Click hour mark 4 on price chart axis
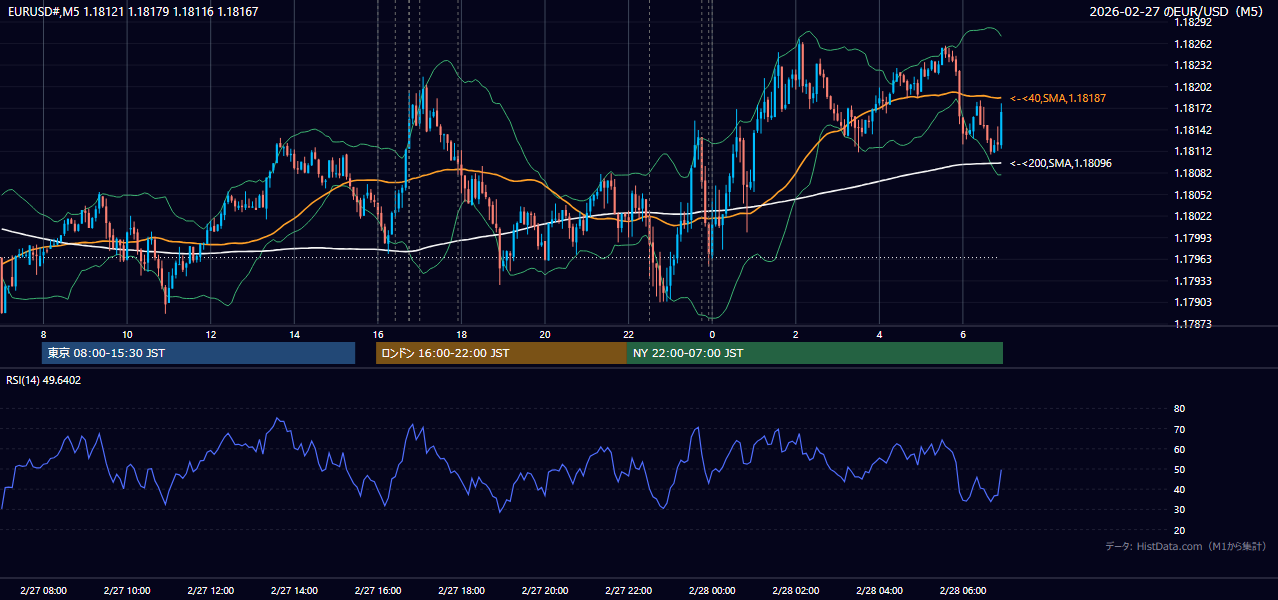1278x600 pixels. coord(879,333)
